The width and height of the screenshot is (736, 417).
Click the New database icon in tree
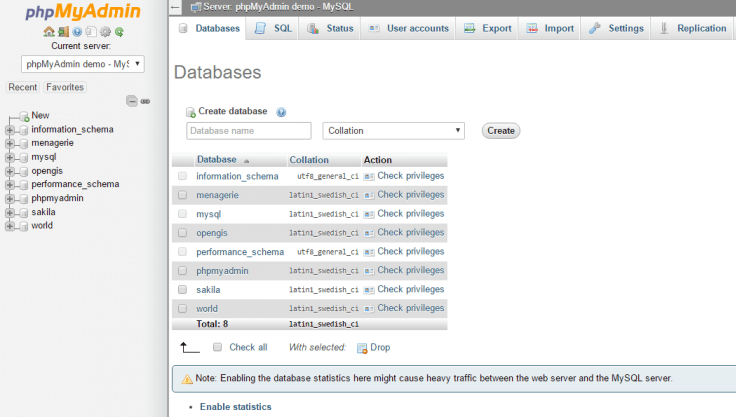pyautogui.click(x=24, y=116)
